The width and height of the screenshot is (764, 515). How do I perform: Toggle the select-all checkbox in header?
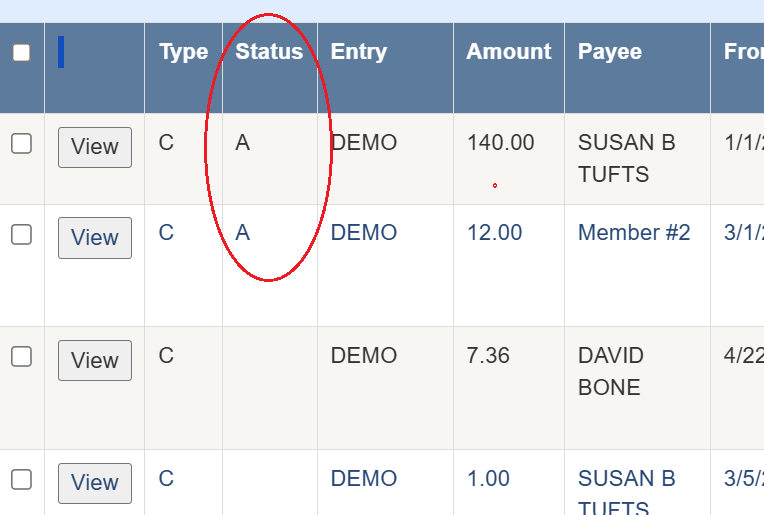(21, 53)
